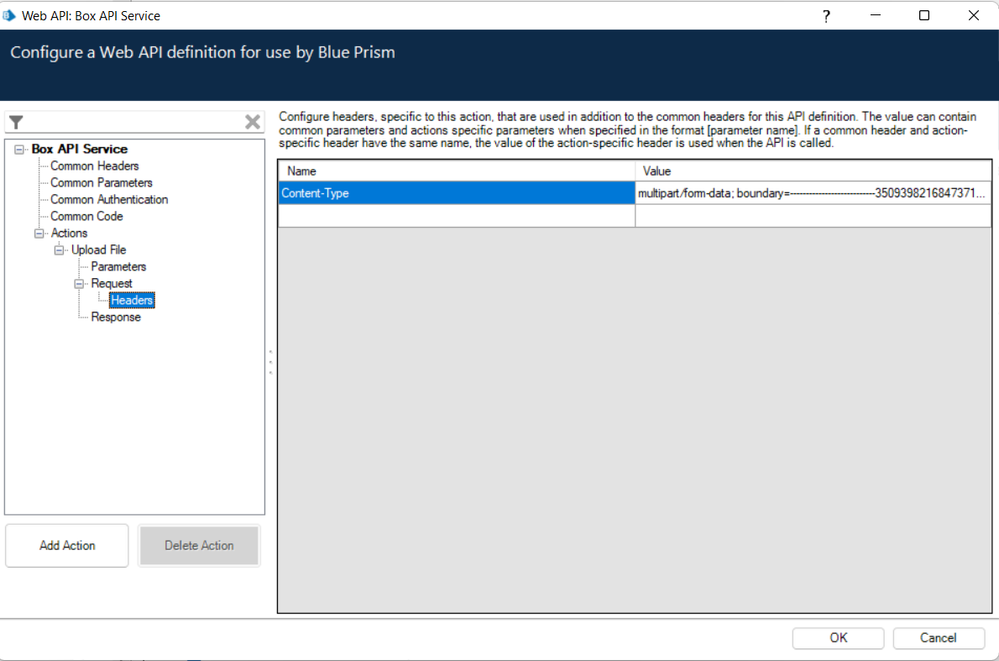The width and height of the screenshot is (999, 661).
Task: Open Common Parameters in tree
Action: pyautogui.click(x=101, y=182)
